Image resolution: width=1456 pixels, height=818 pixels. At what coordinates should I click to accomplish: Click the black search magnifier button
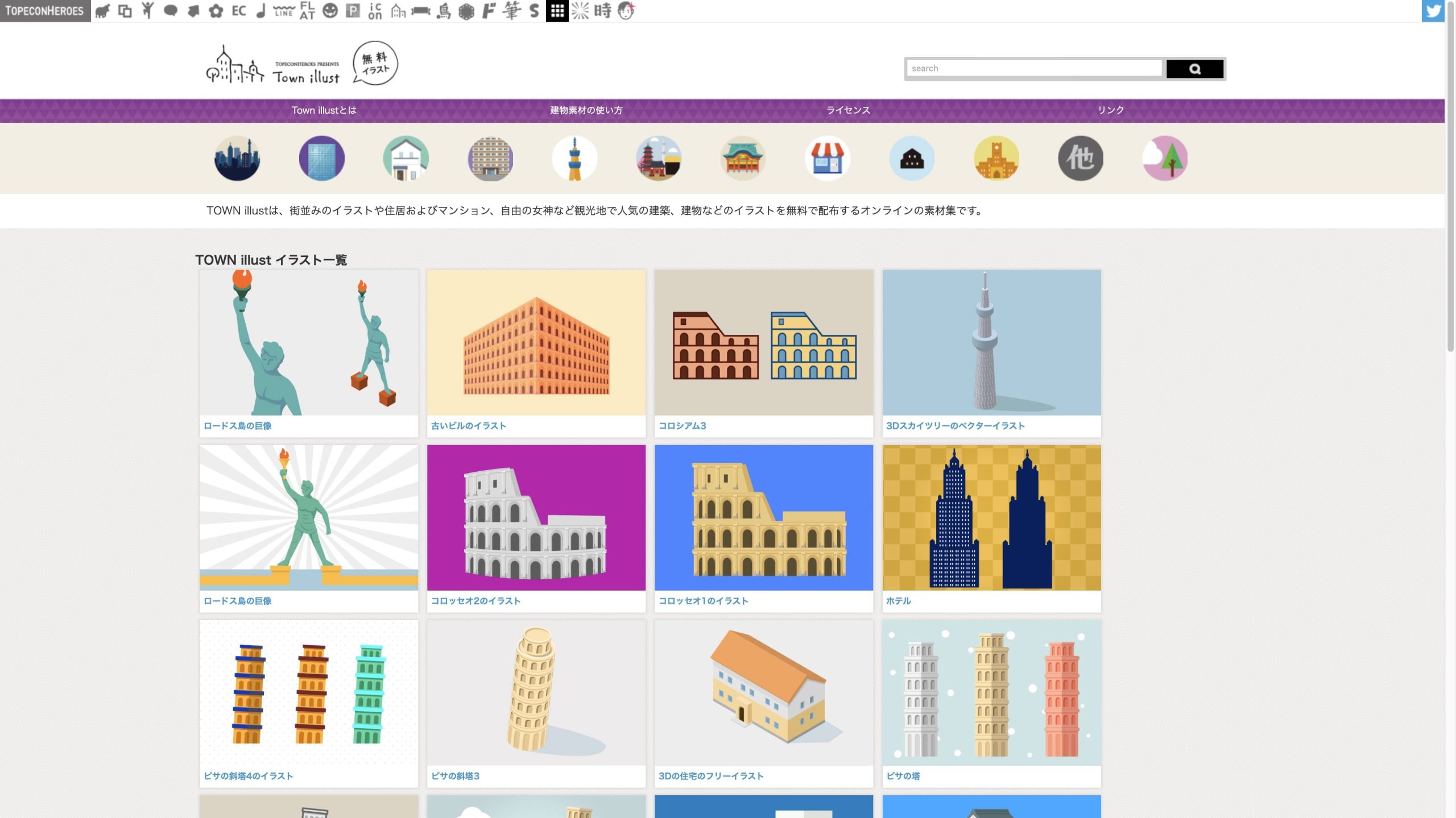click(1194, 69)
